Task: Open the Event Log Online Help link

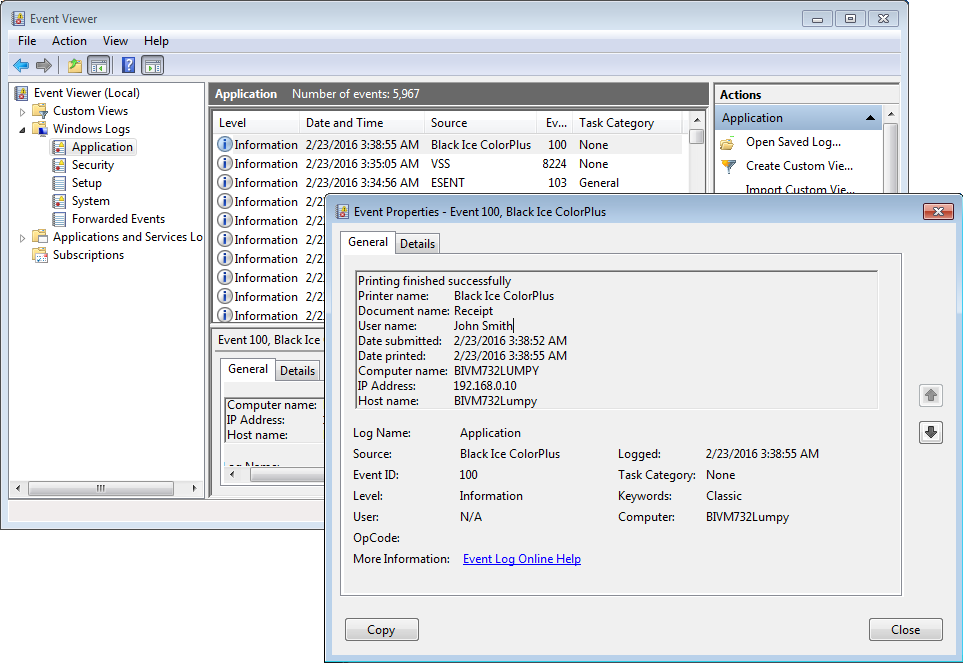Action: [x=521, y=559]
